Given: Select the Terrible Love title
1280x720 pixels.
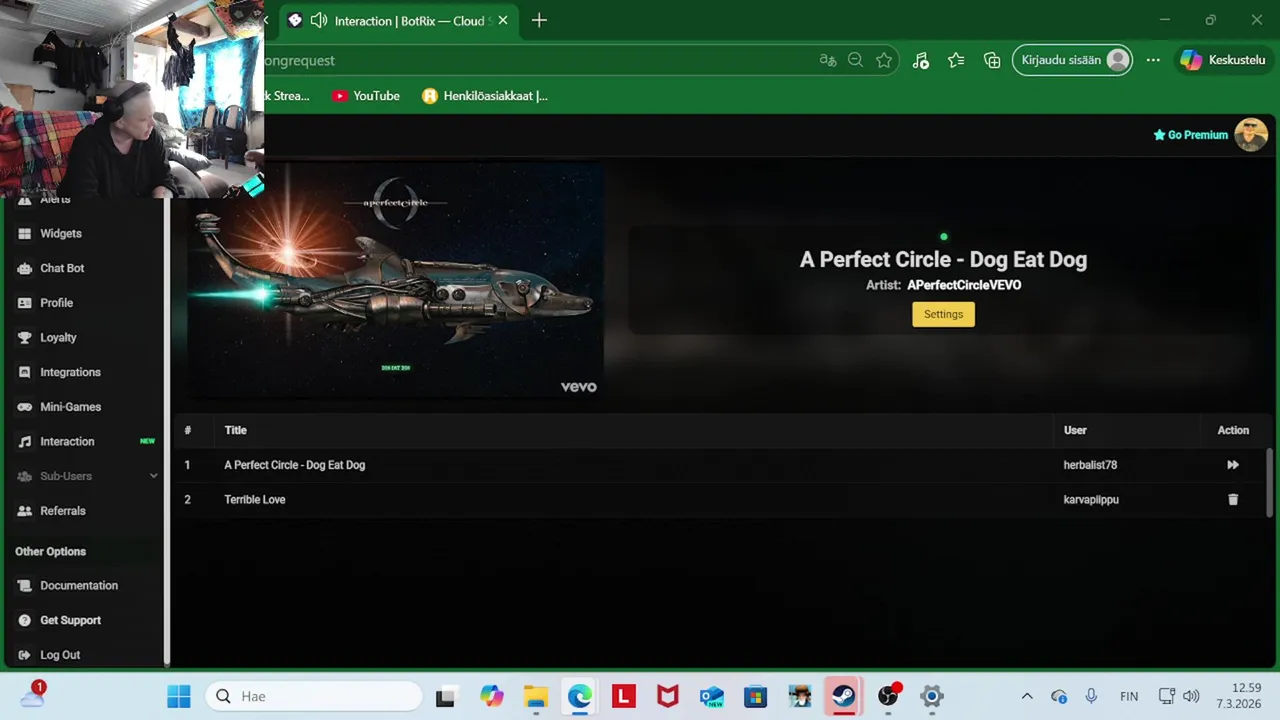Looking at the screenshot, I should 254,499.
